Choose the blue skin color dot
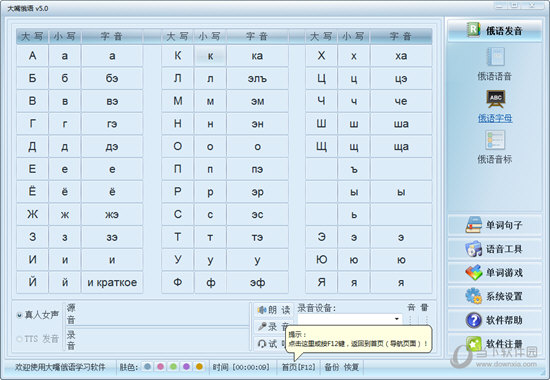Viewport: 550px width, 380px height. [147, 367]
